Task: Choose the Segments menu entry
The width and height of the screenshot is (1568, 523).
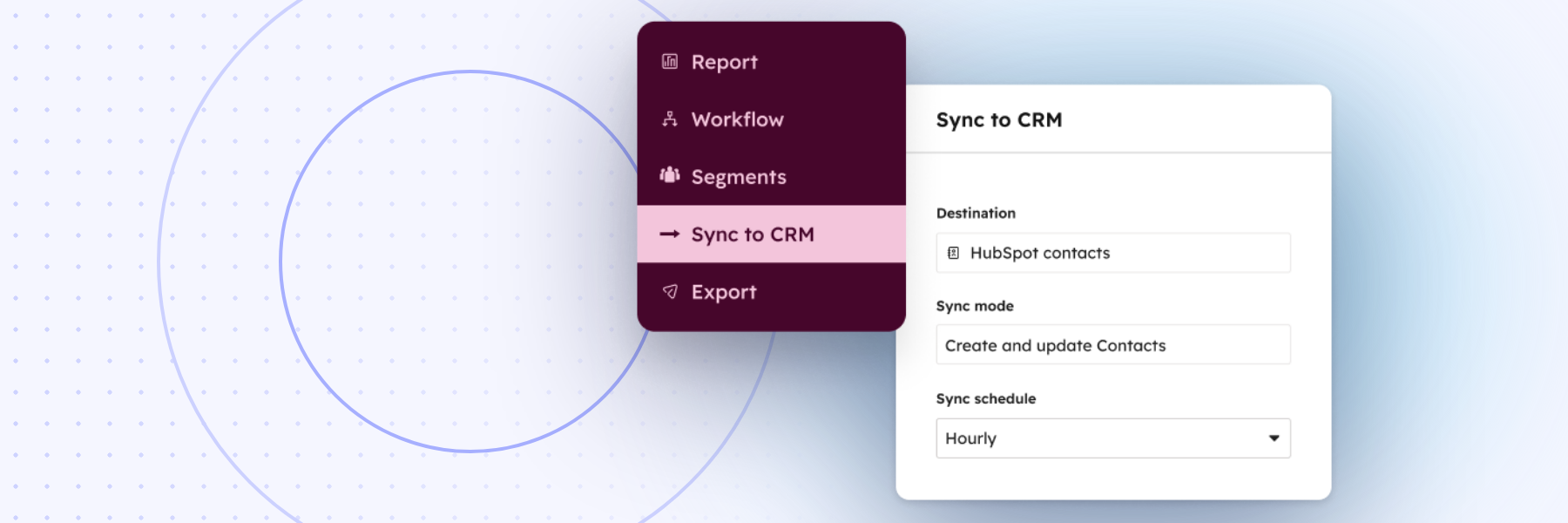Action: pyautogui.click(x=771, y=177)
